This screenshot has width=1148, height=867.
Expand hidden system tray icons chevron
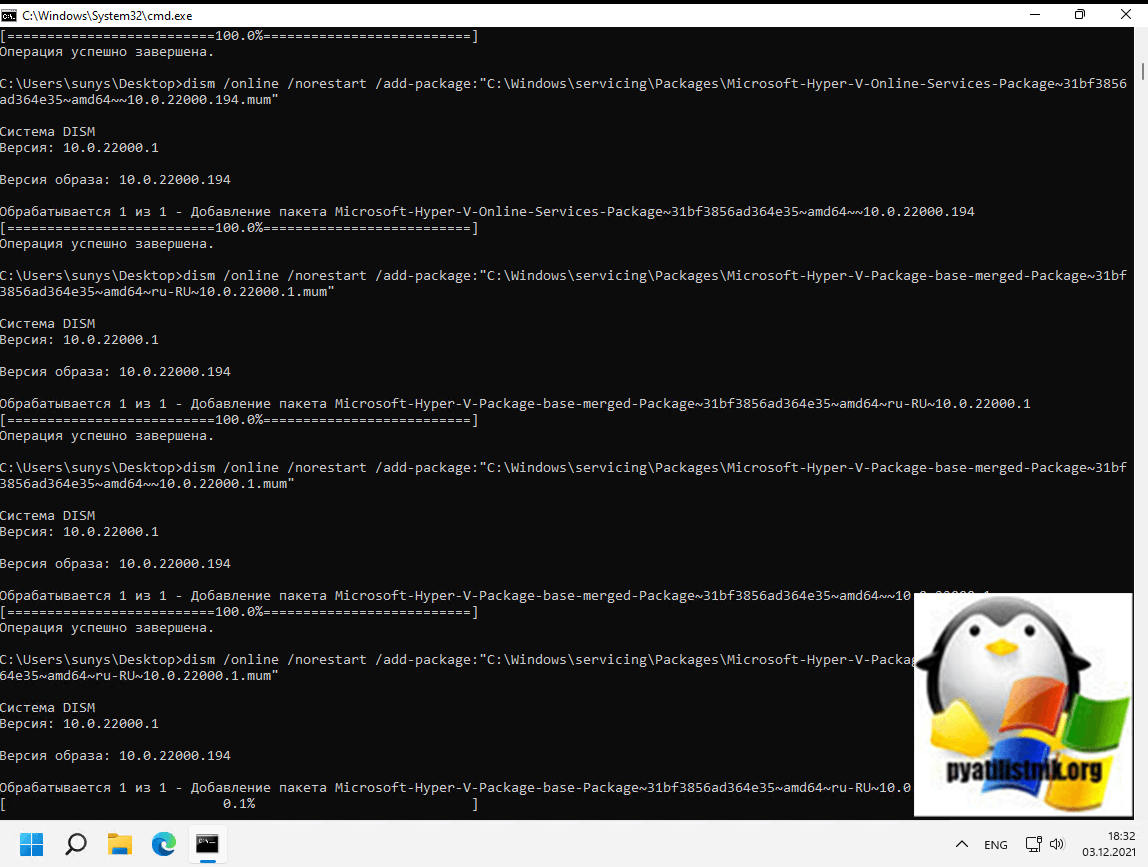click(x=962, y=844)
